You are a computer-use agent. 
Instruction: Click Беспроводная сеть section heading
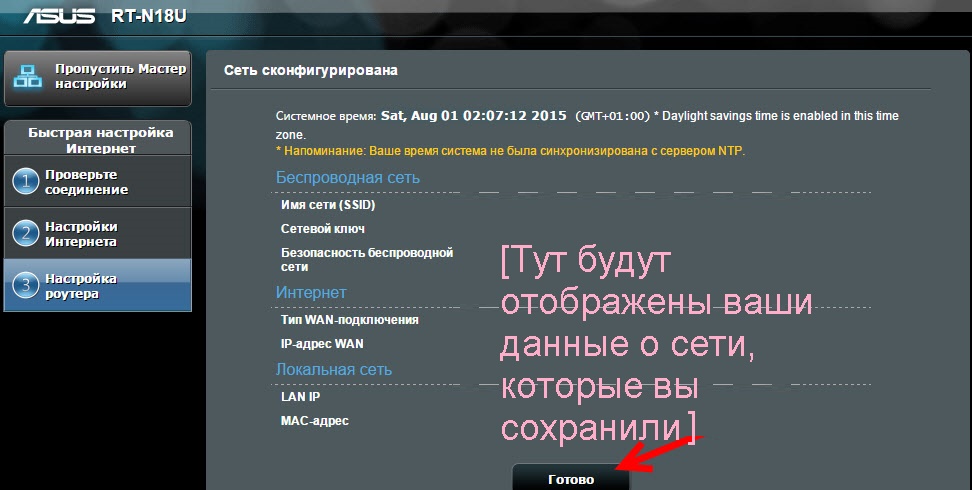point(348,177)
